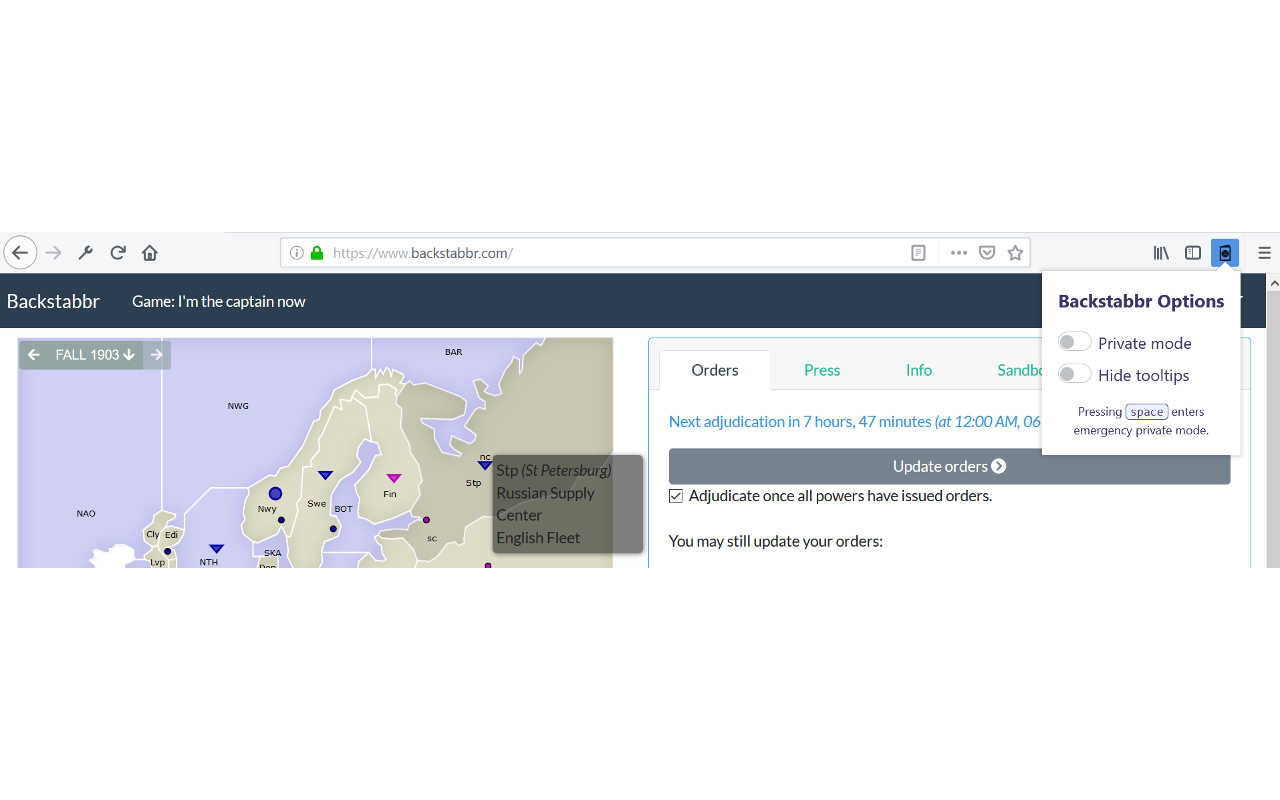Uncheck Adjudicate once all powers issued orders

coord(676,496)
